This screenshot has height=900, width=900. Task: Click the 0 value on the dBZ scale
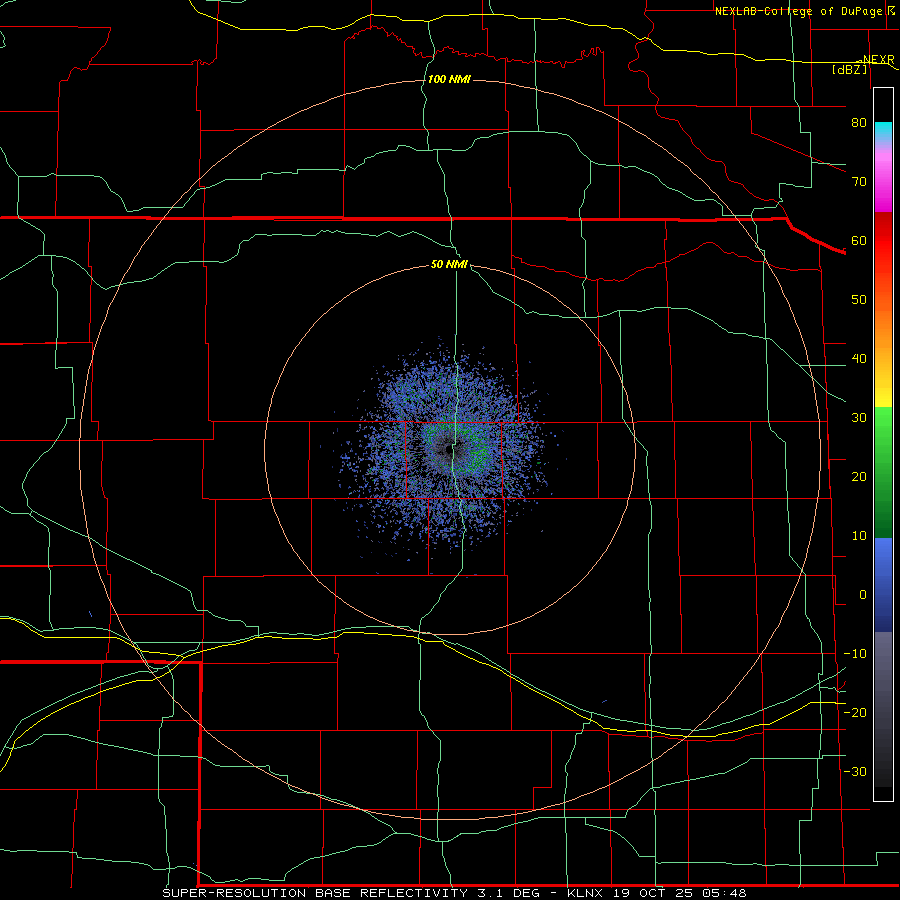coord(863,595)
